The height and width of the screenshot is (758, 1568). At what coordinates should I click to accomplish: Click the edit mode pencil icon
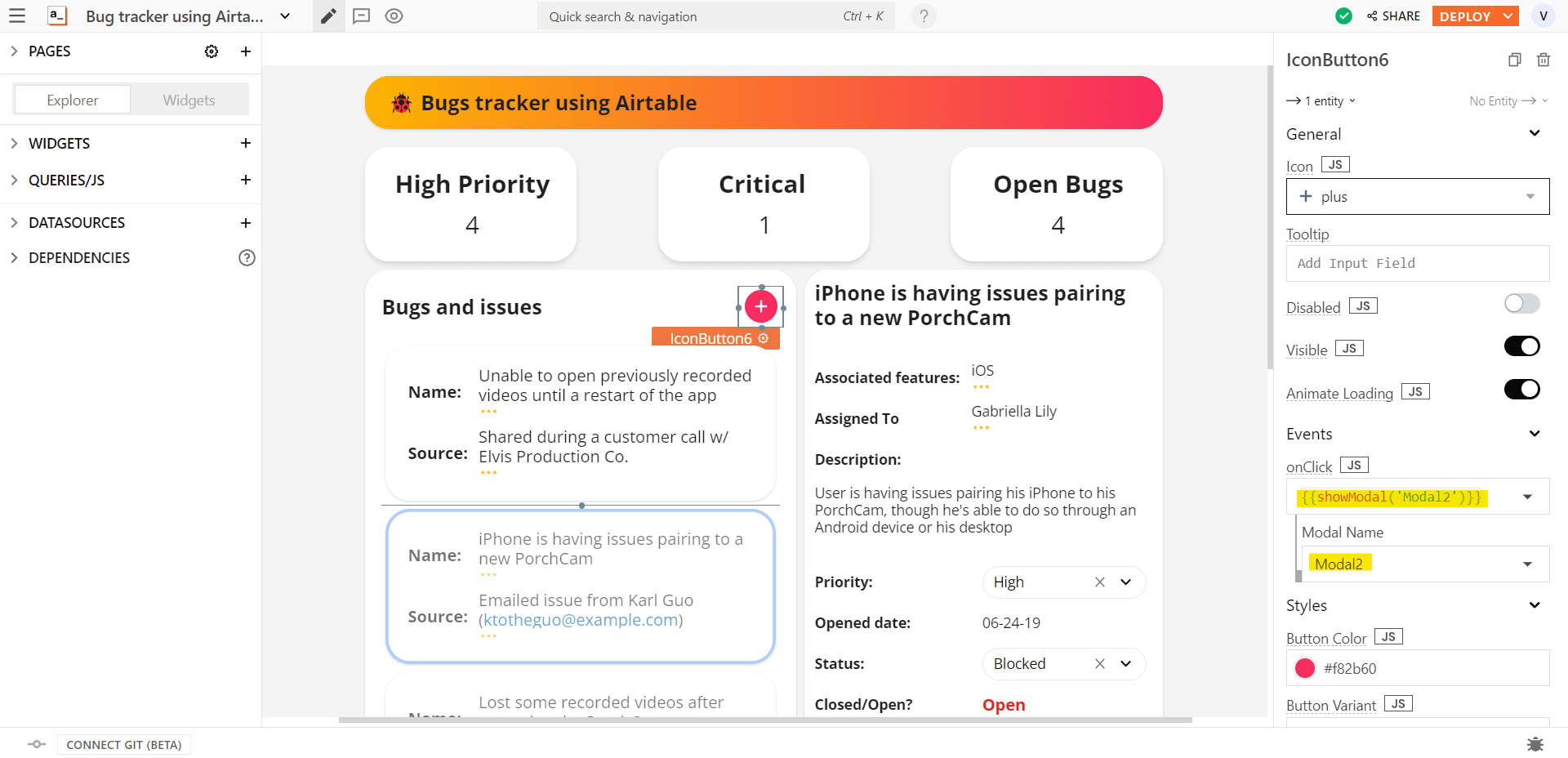point(328,16)
